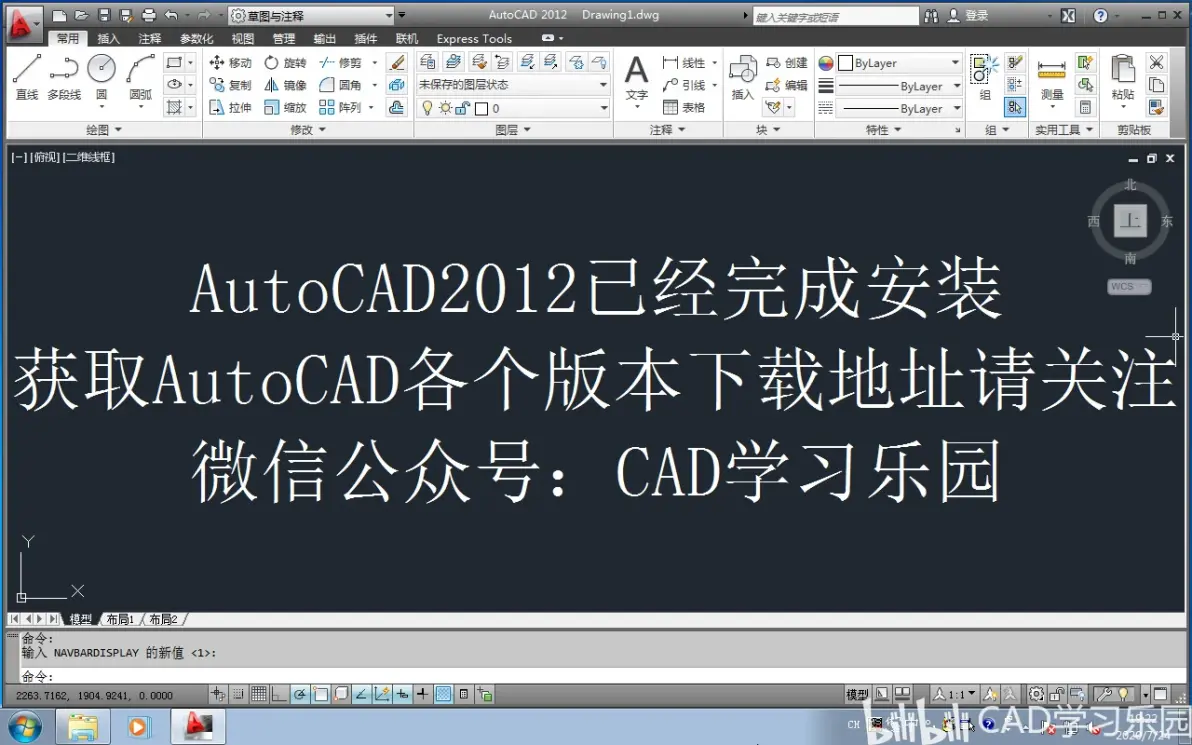Click the search keyword input field

pos(835,16)
